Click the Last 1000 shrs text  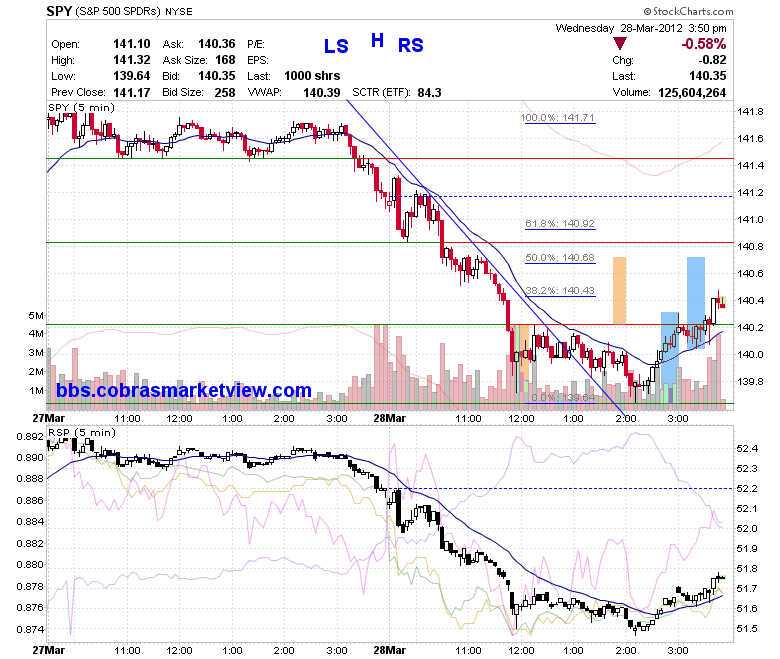click(312, 76)
